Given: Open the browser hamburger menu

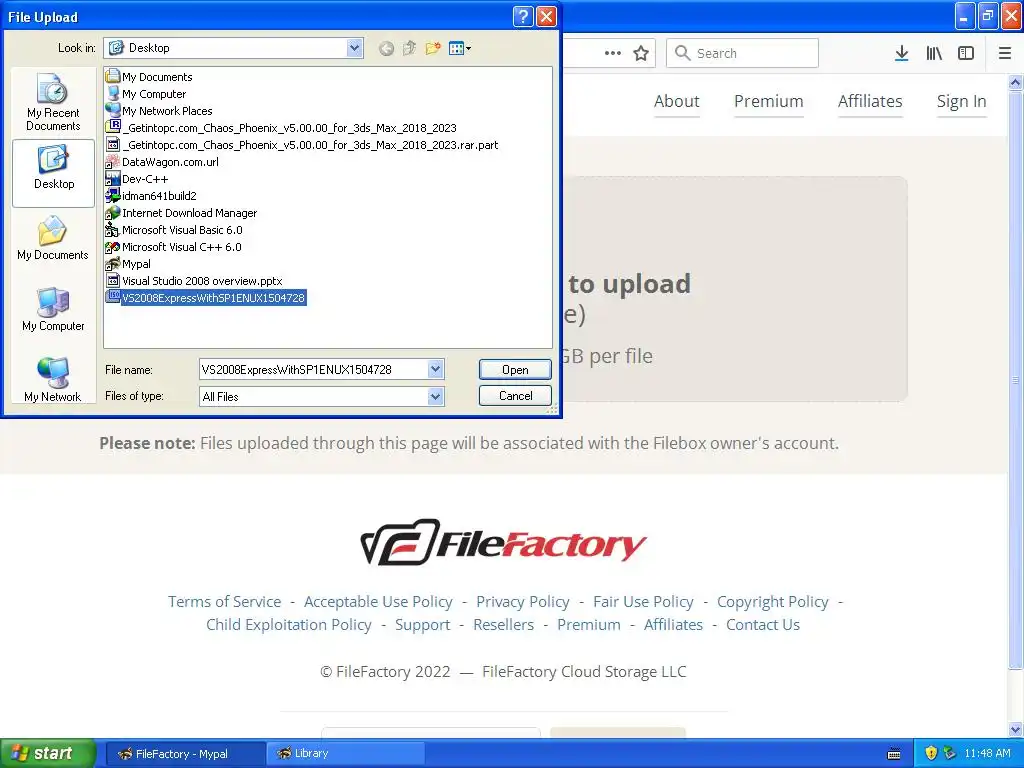Looking at the screenshot, I should point(1004,53).
